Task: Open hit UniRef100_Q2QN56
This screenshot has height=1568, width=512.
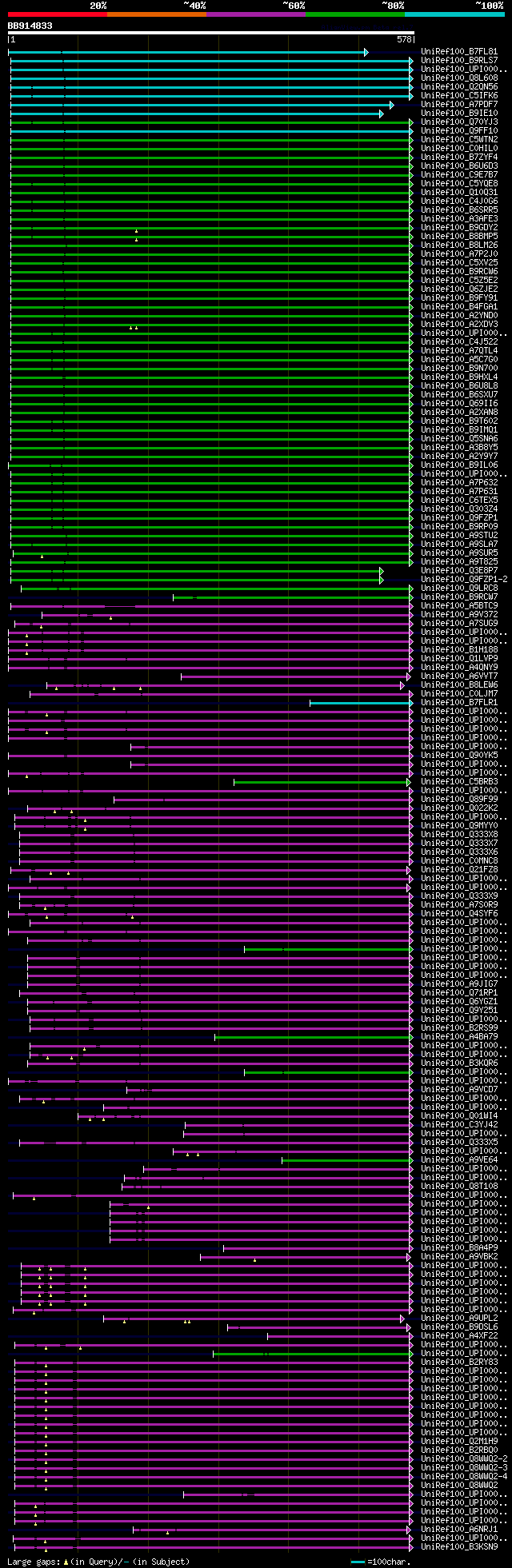Action: pyautogui.click(x=459, y=87)
